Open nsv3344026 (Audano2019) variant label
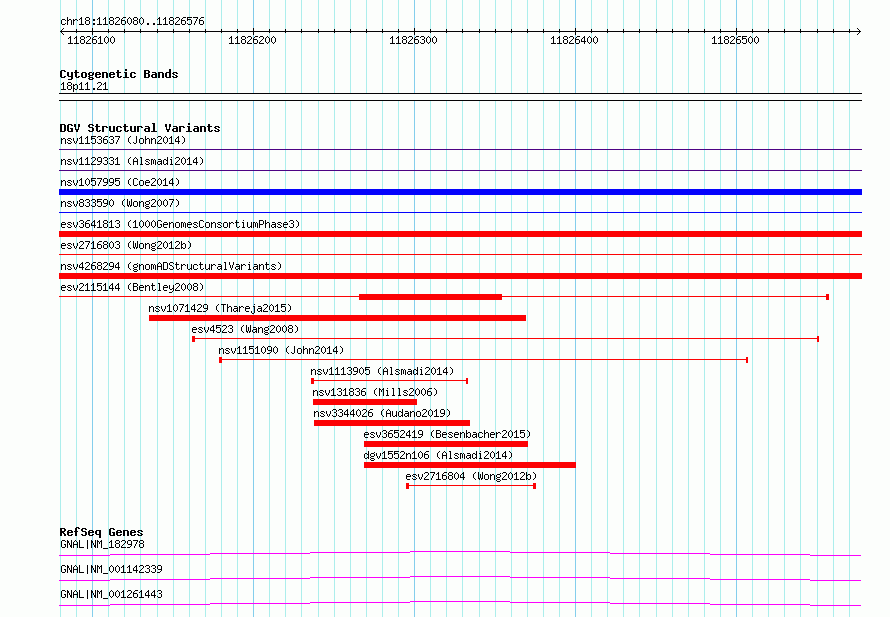 [382, 413]
